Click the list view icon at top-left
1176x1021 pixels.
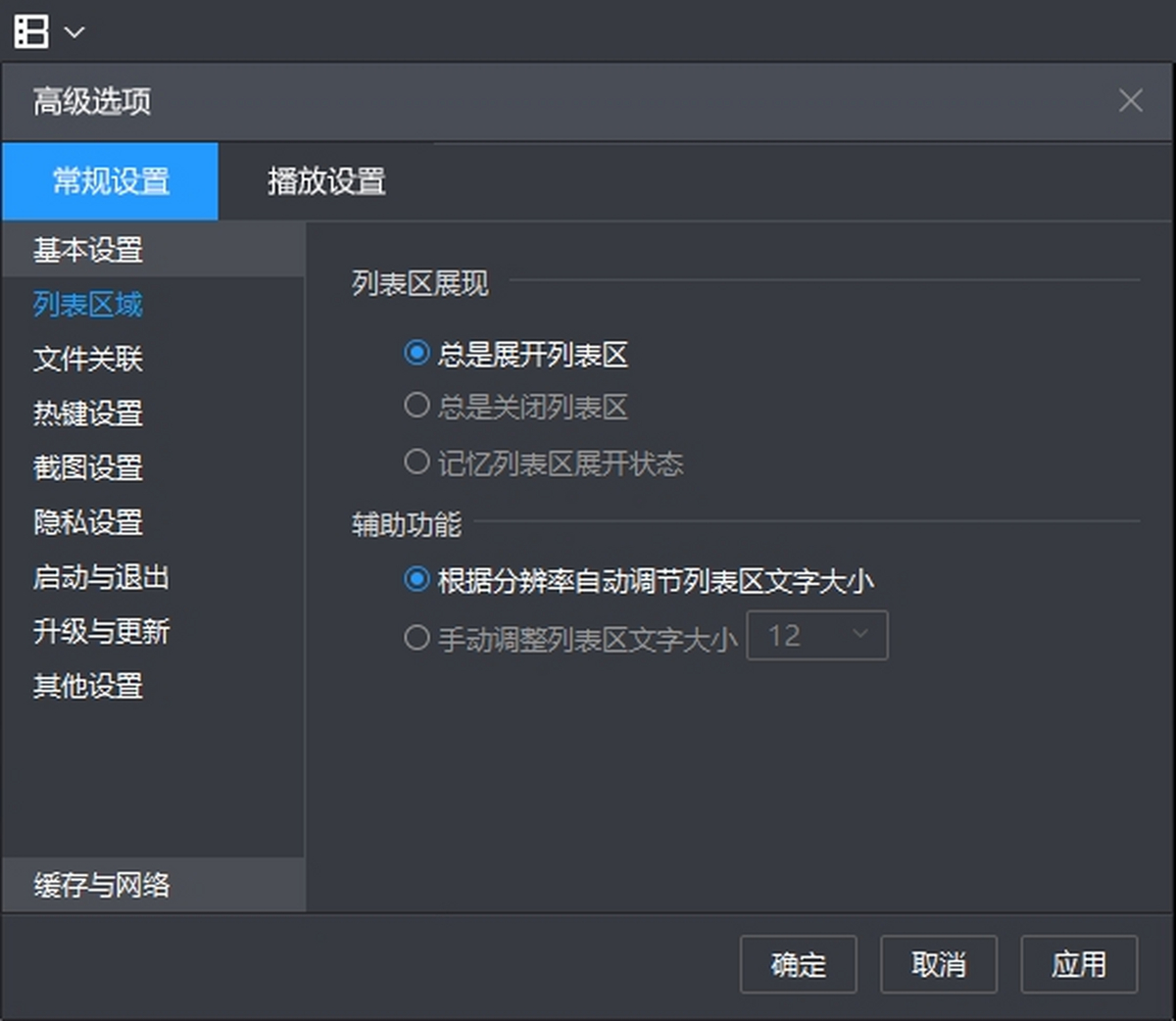pyautogui.click(x=31, y=31)
